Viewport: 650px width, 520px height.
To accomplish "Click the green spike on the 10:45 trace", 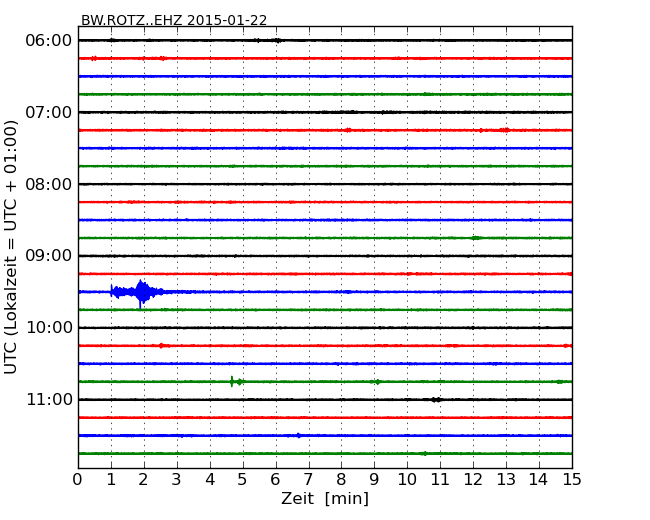I will click(232, 381).
